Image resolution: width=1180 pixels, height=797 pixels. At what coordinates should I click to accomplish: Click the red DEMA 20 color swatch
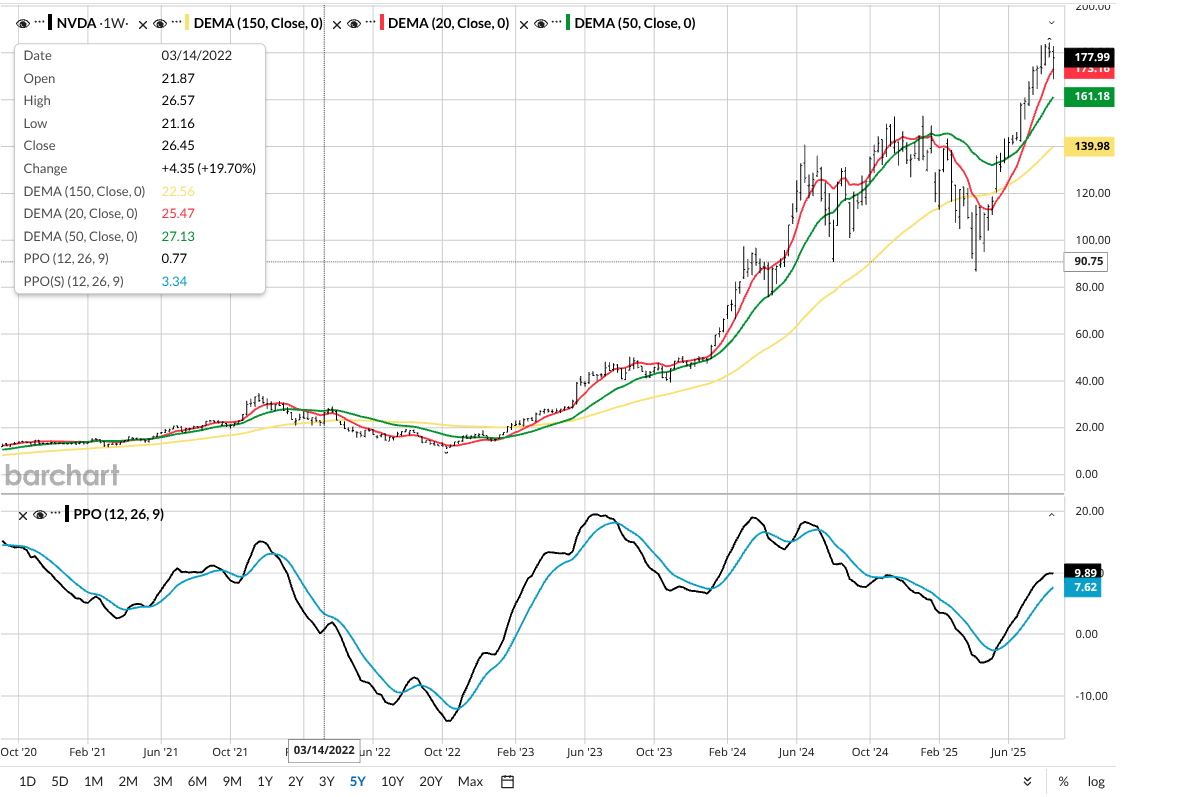382,23
